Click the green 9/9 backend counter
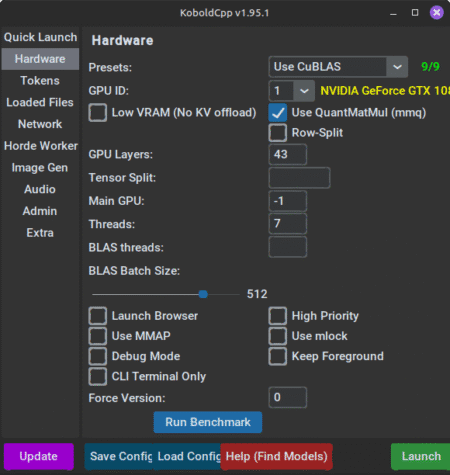 (x=430, y=67)
